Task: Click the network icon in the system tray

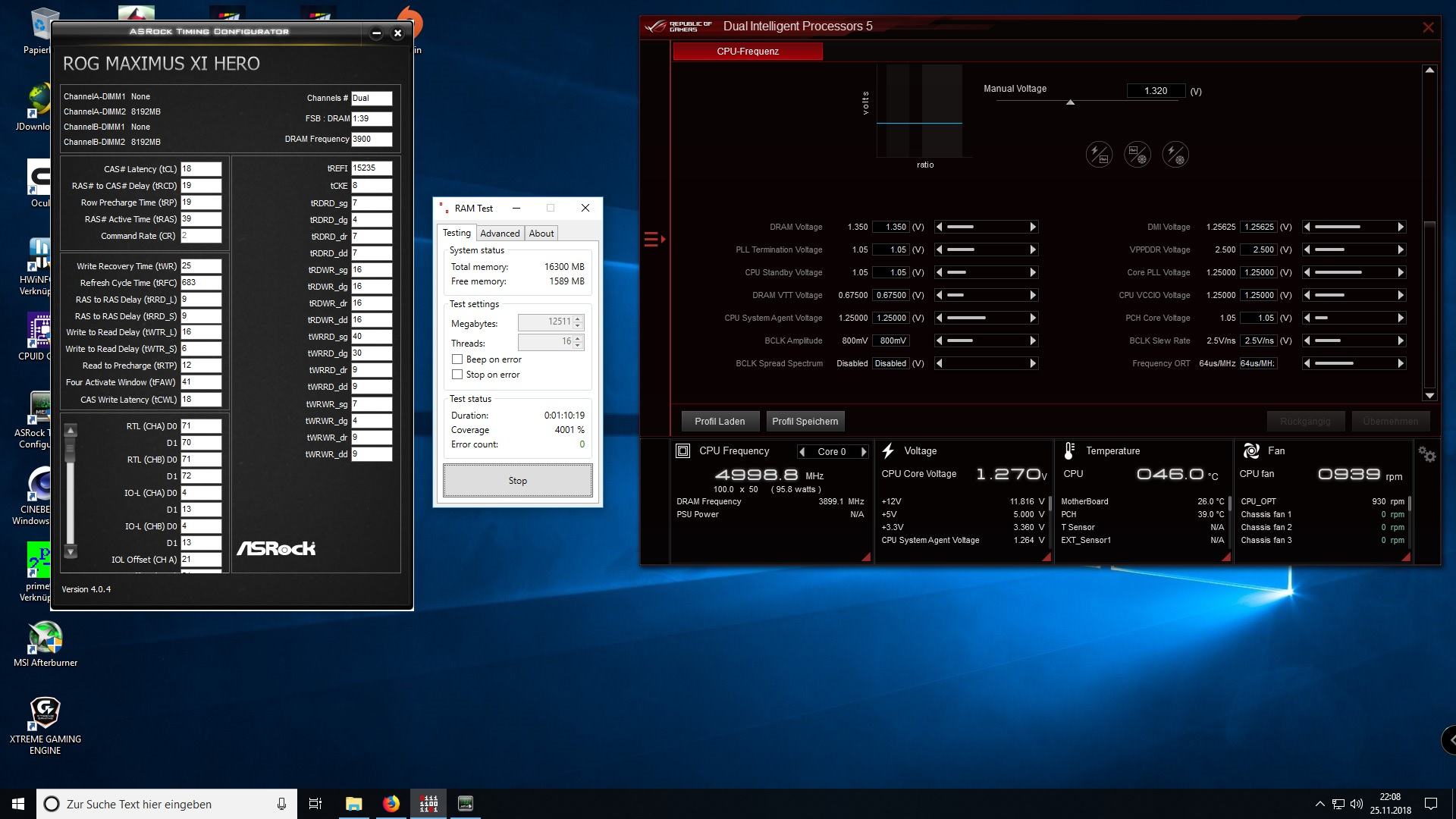Action: (x=1338, y=804)
